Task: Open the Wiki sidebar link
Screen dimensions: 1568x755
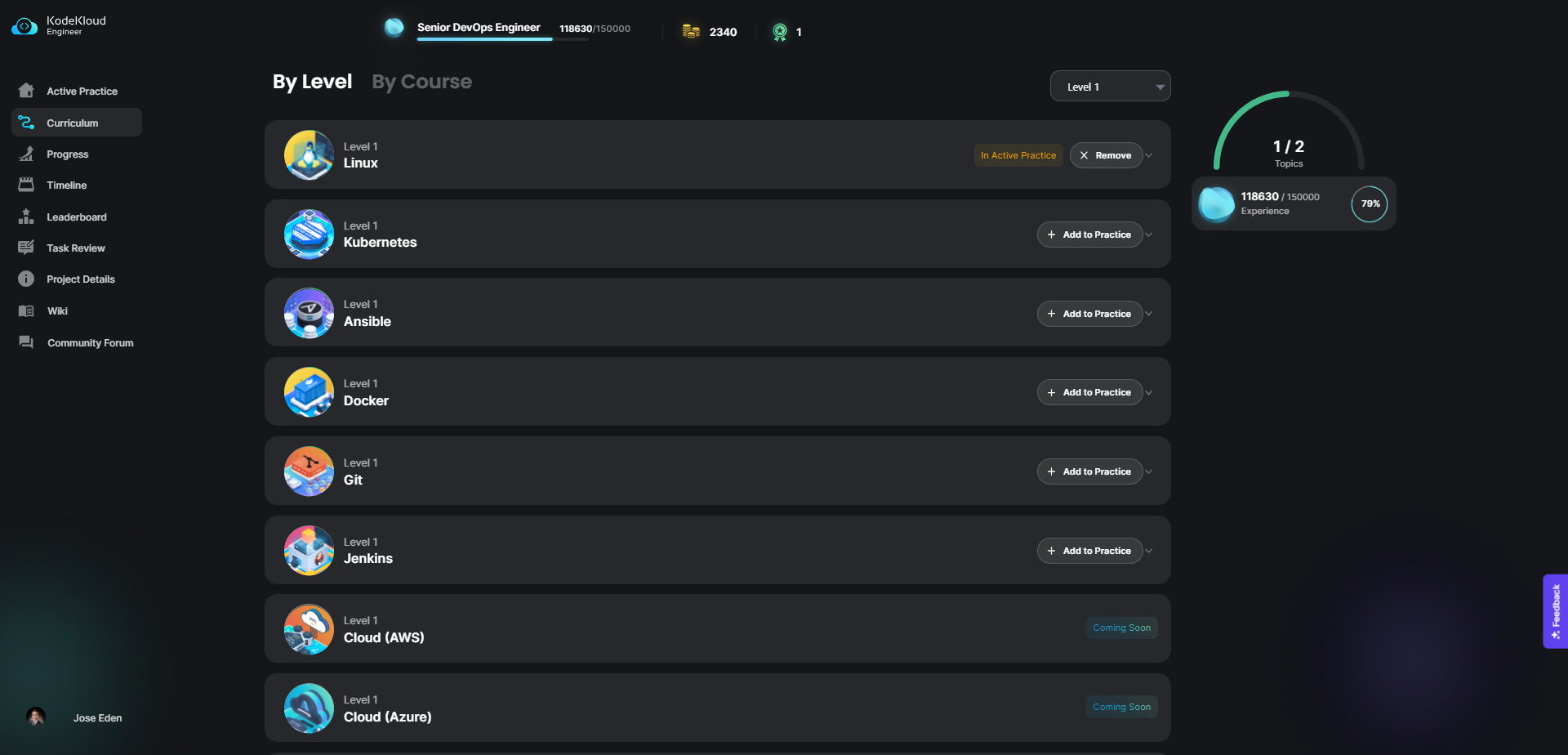Action: point(77,310)
